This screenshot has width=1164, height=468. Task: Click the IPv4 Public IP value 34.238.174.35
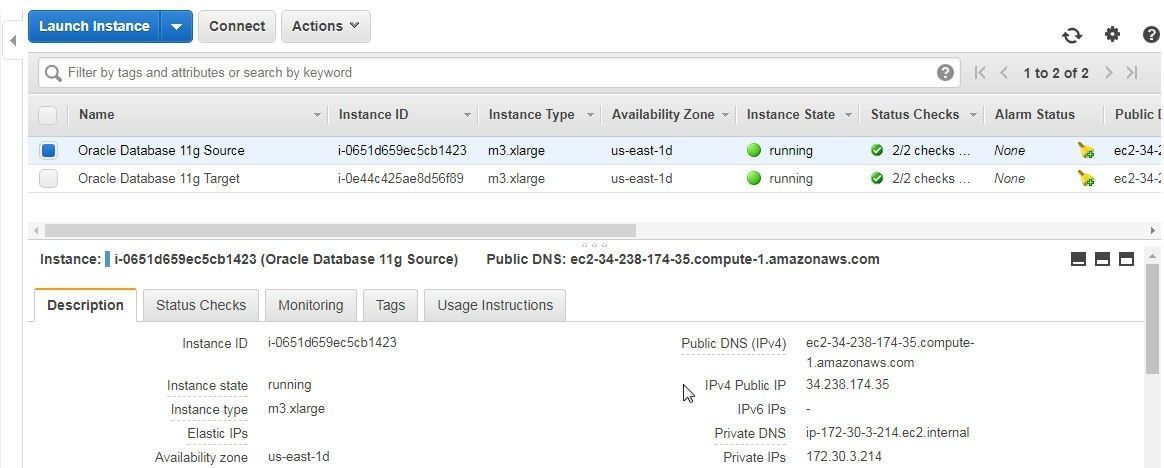point(847,385)
